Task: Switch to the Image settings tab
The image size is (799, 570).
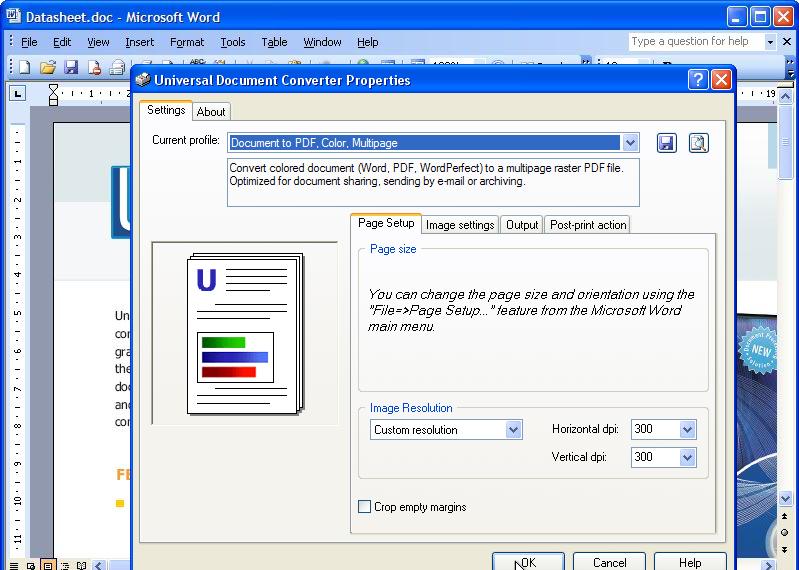Action: tap(460, 225)
